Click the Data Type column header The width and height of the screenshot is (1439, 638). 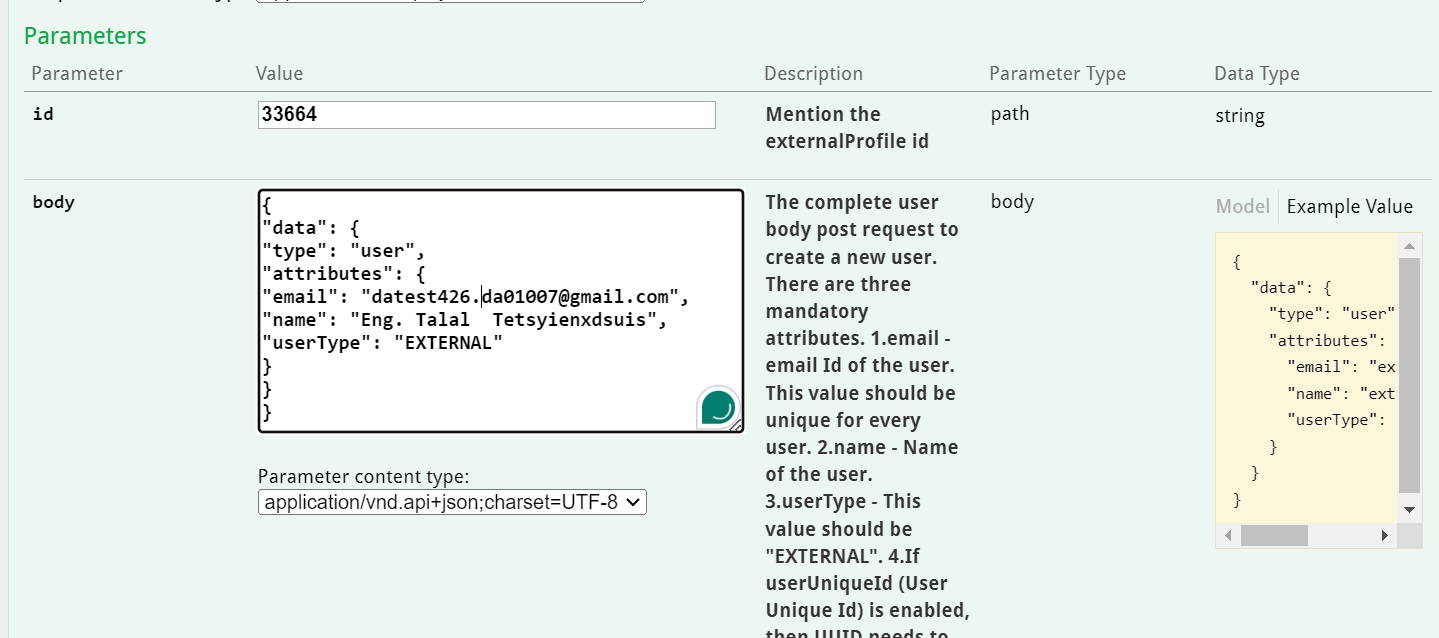(x=1256, y=73)
